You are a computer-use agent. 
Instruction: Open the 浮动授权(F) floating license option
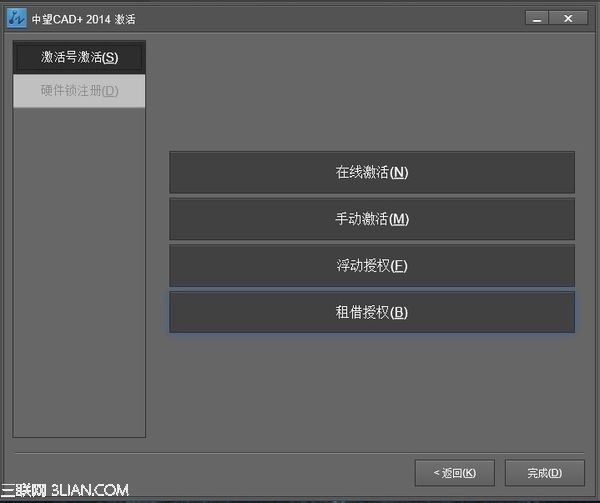pyautogui.click(x=372, y=265)
